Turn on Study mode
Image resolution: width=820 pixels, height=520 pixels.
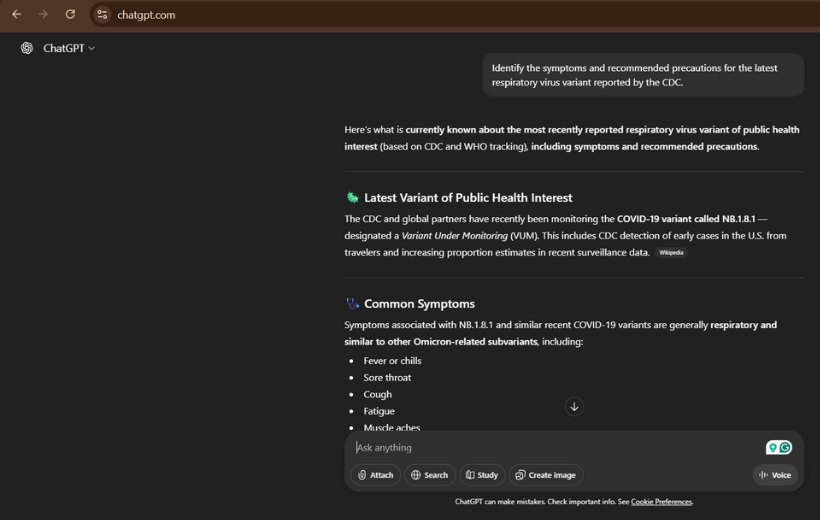point(481,475)
